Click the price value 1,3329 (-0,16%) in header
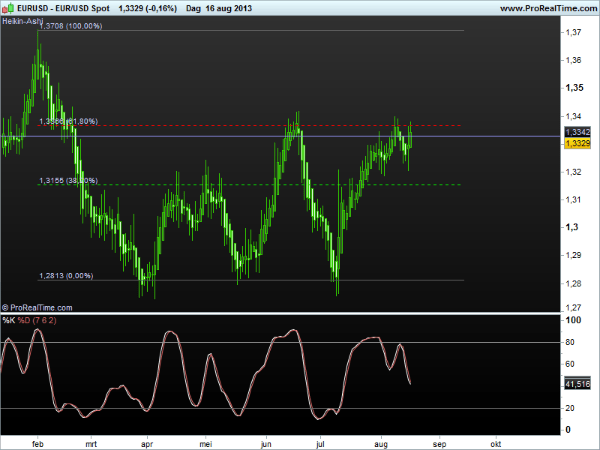The image size is (600, 450). point(148,8)
